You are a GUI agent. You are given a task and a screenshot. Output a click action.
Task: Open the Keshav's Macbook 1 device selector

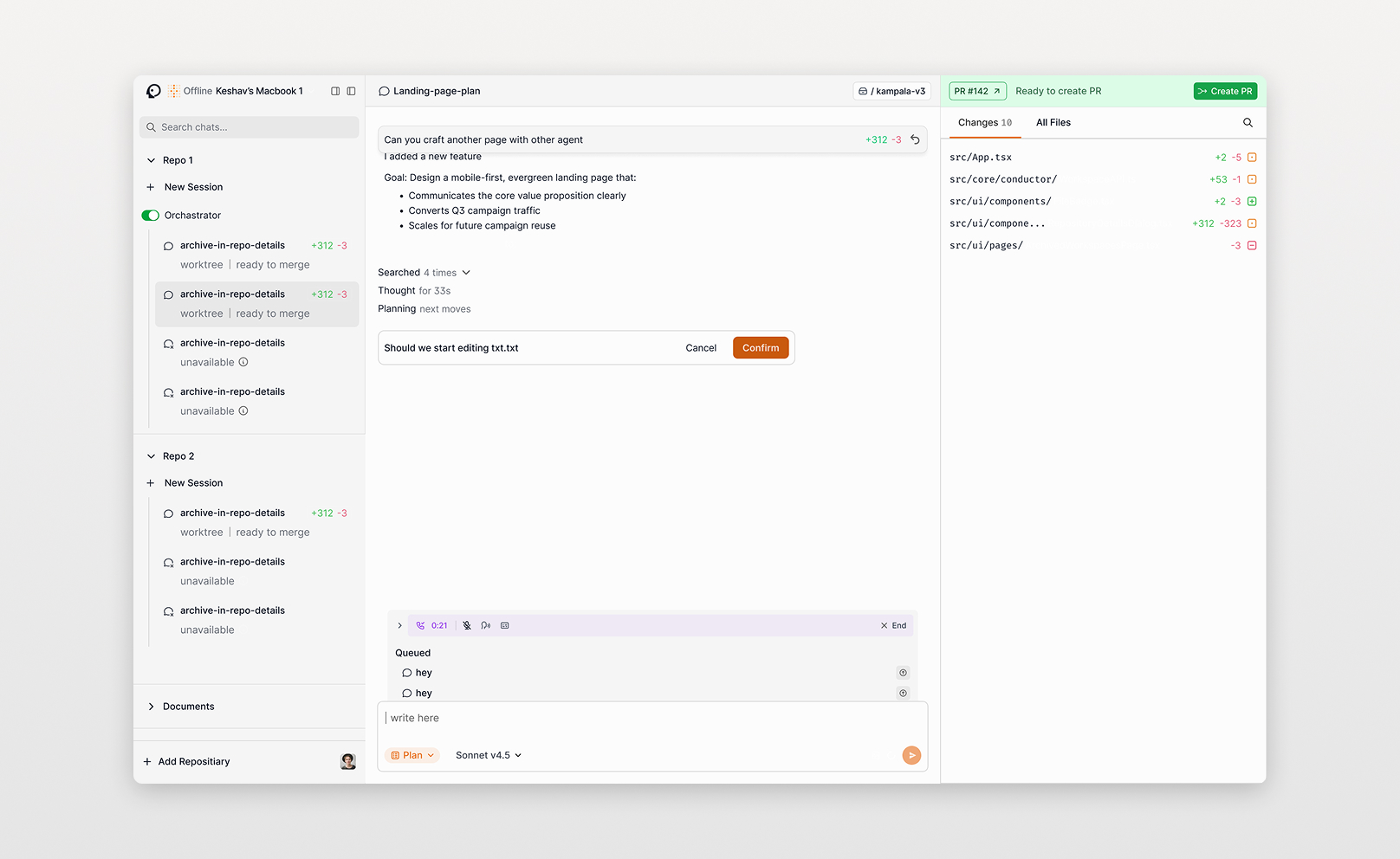point(259,91)
